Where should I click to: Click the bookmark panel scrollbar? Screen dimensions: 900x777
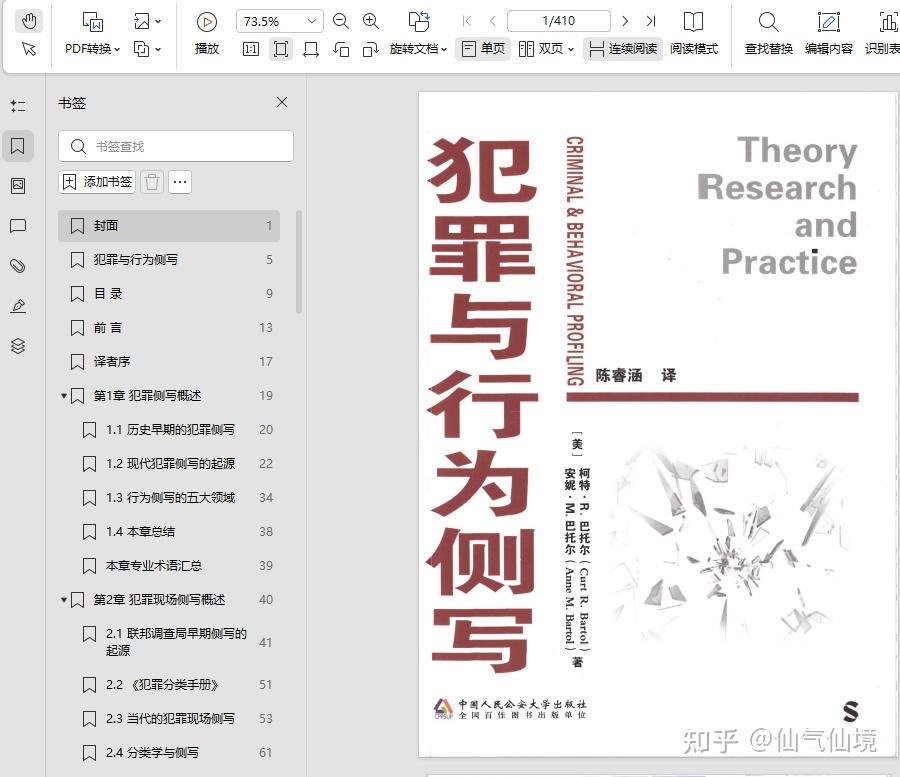tap(298, 262)
